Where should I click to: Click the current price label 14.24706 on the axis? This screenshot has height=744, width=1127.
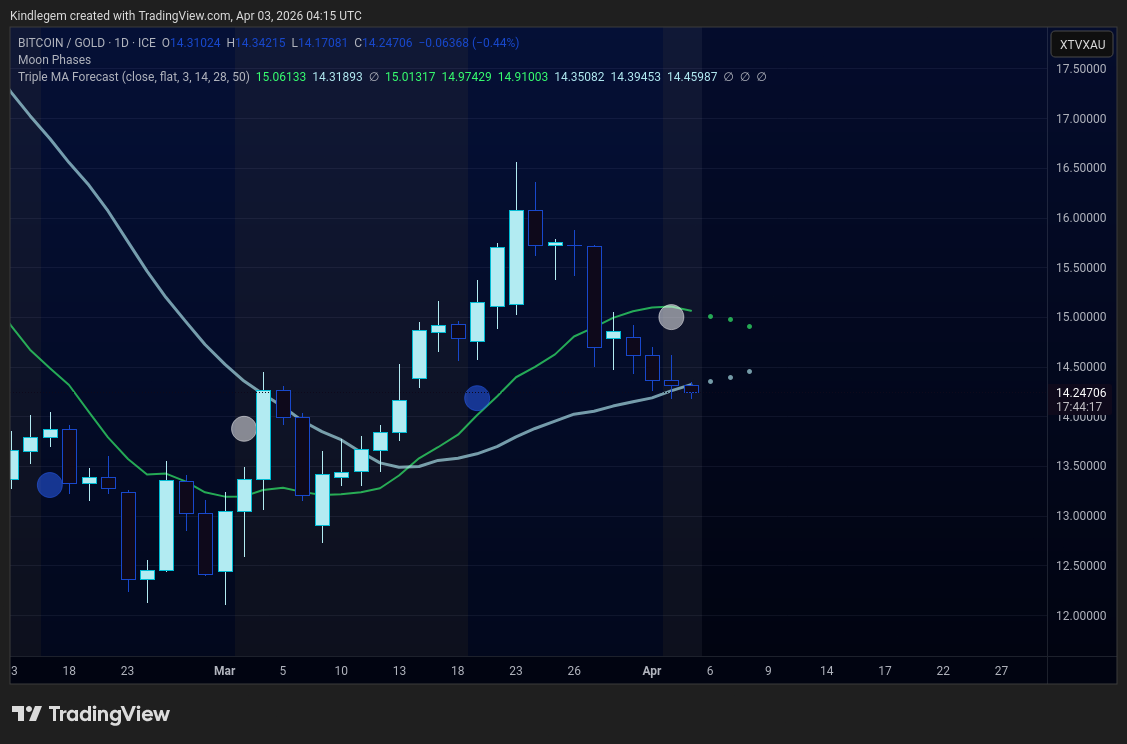1080,392
